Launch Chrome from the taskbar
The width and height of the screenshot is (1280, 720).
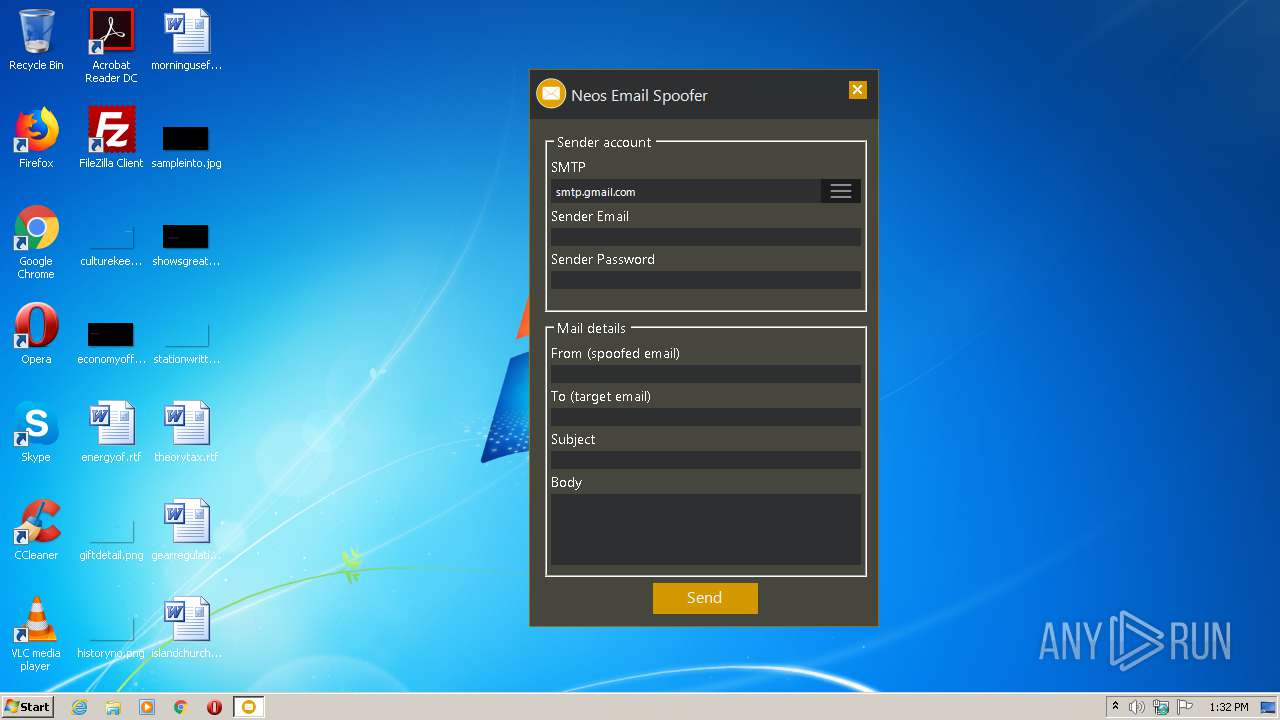[x=181, y=707]
